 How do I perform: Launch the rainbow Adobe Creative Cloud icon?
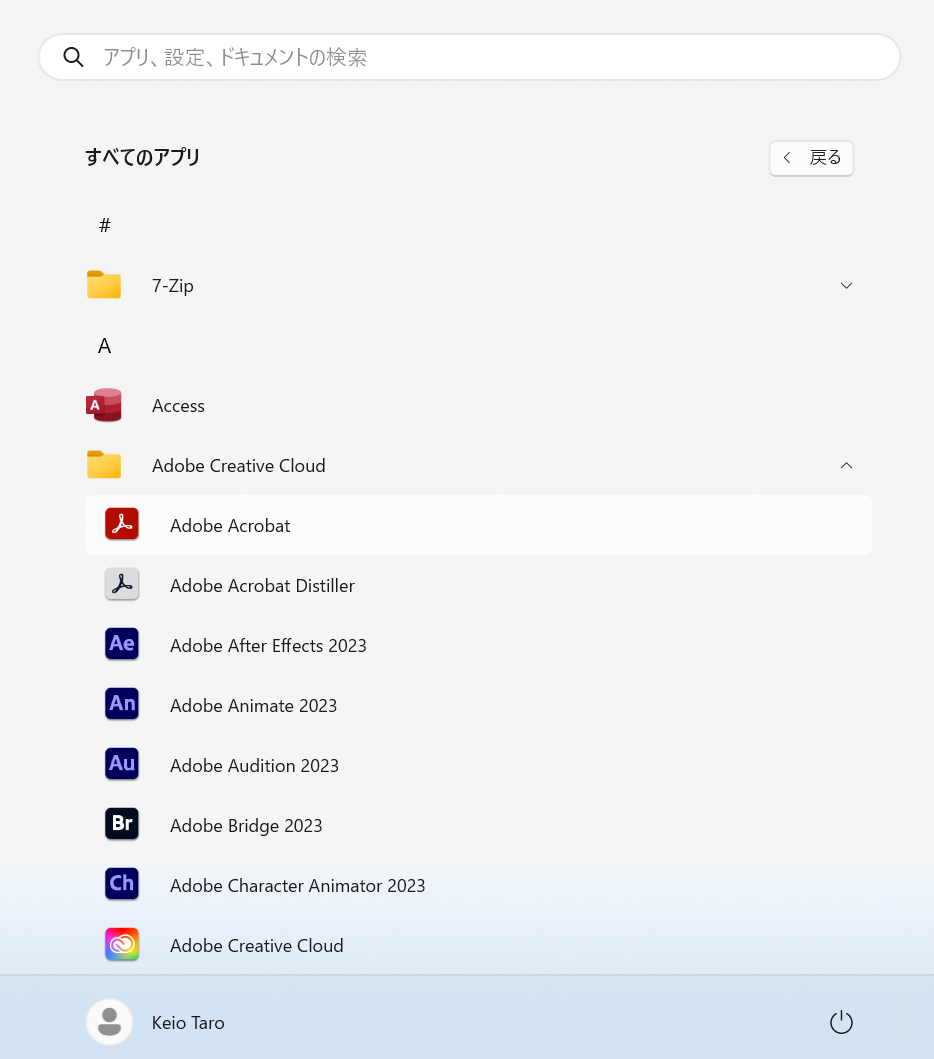coord(122,945)
